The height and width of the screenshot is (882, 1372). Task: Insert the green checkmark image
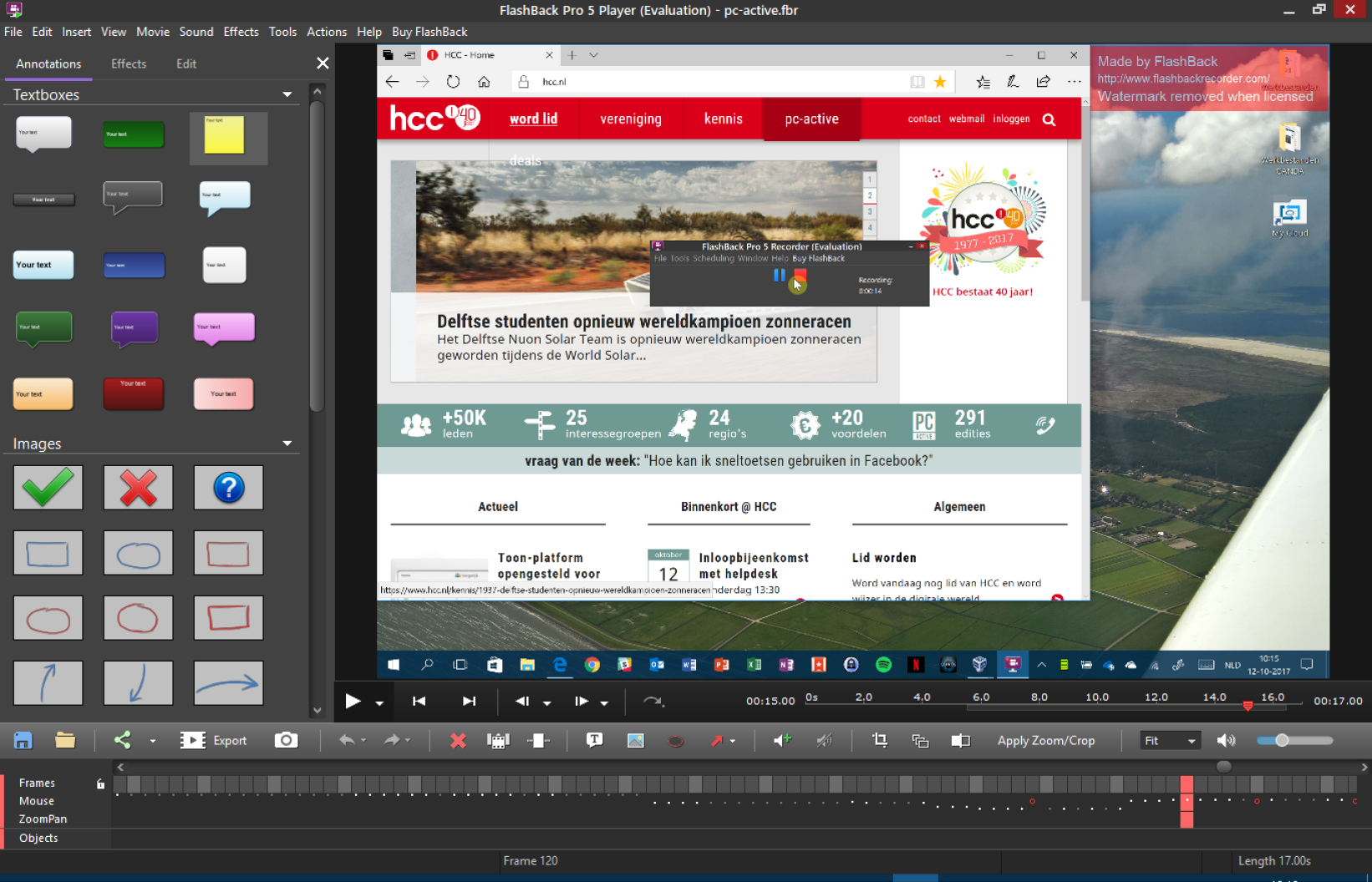click(48, 488)
